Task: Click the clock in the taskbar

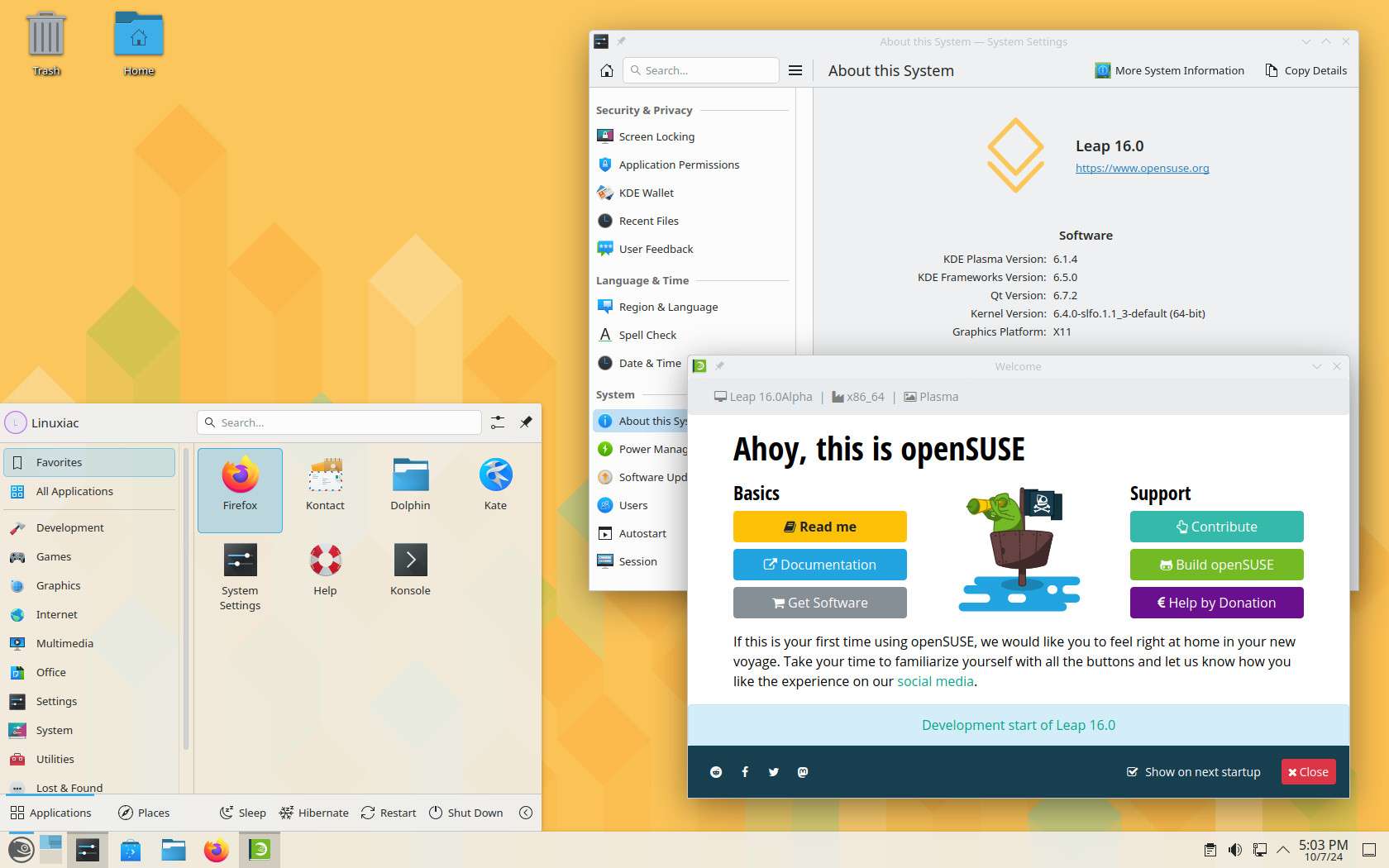Action: coord(1323,850)
